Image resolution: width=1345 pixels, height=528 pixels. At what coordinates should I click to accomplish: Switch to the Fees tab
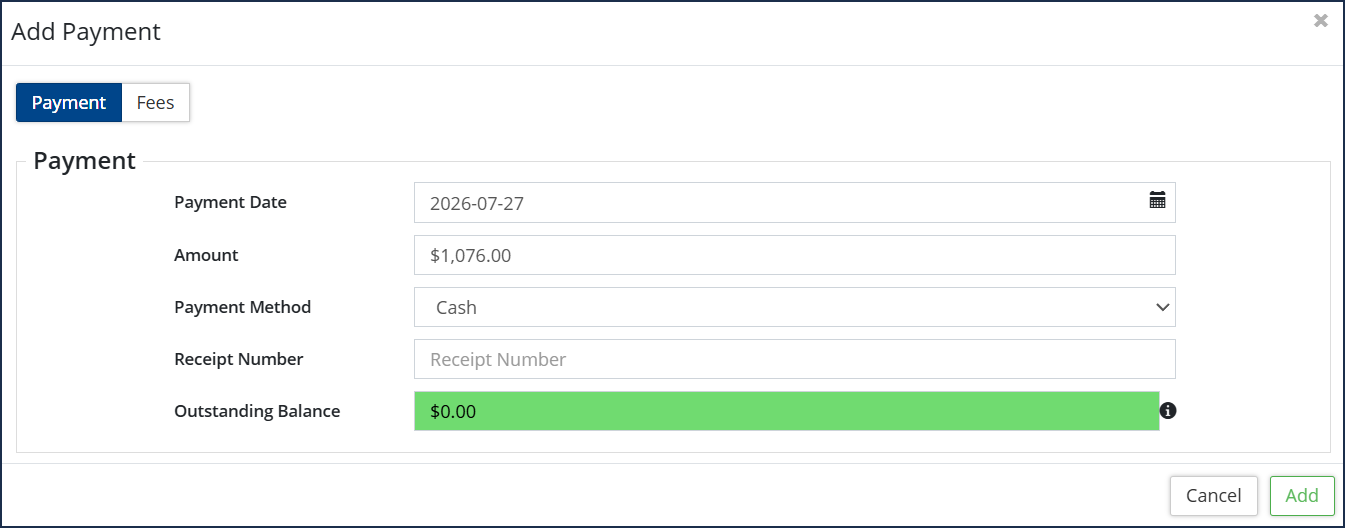[x=155, y=102]
